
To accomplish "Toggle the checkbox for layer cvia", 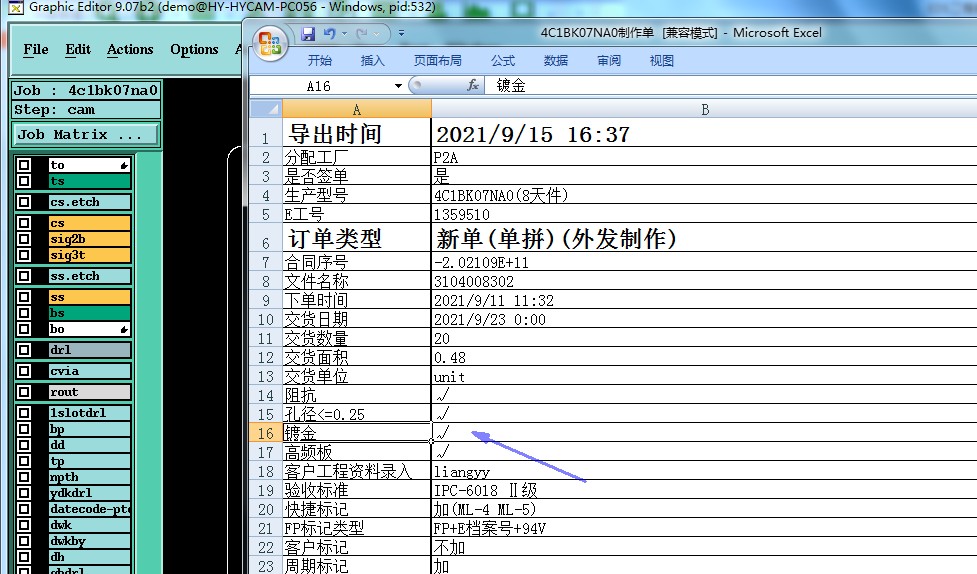I will click(x=24, y=371).
